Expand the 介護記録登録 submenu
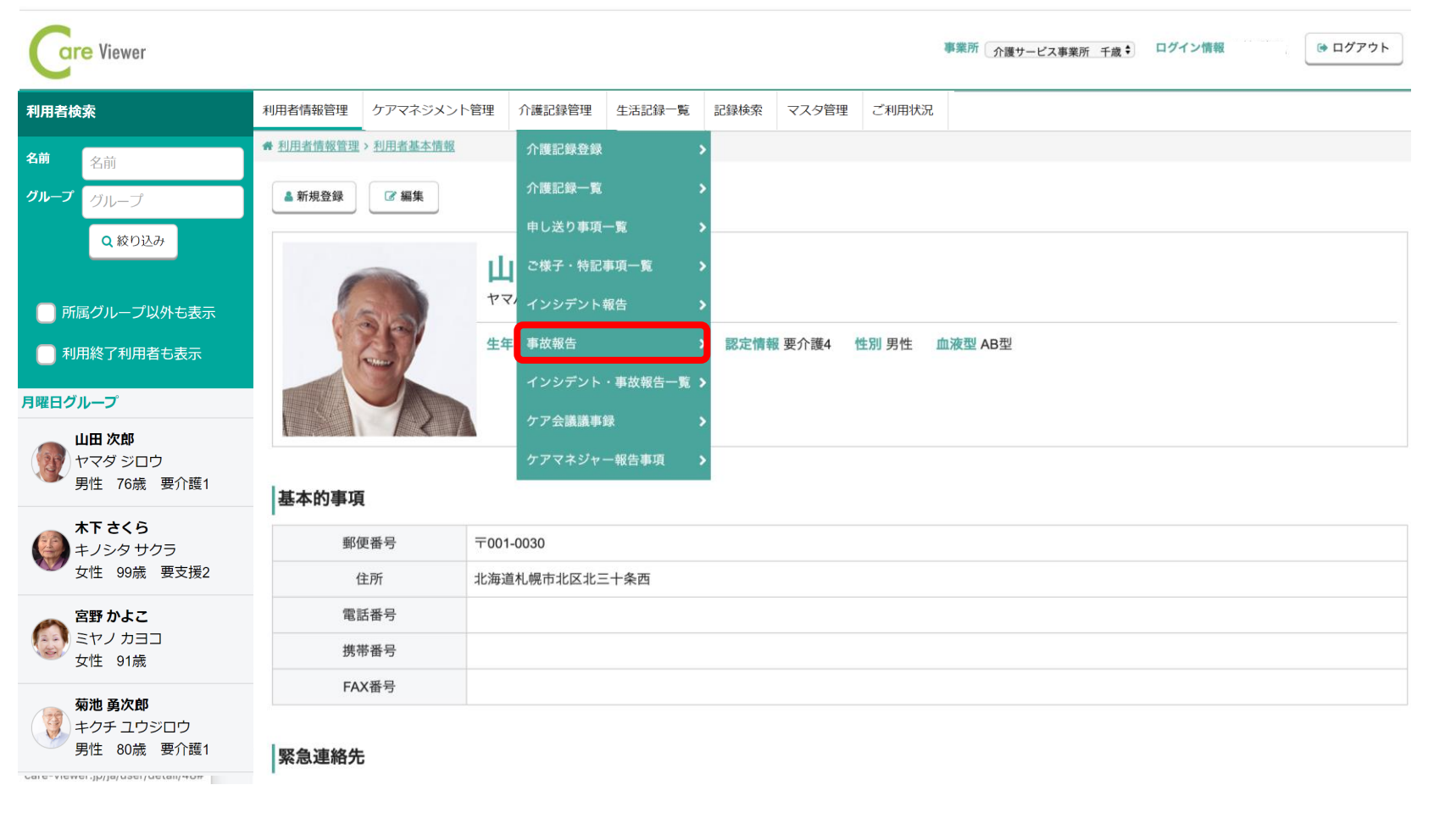The width and height of the screenshot is (1456, 824). (x=613, y=150)
